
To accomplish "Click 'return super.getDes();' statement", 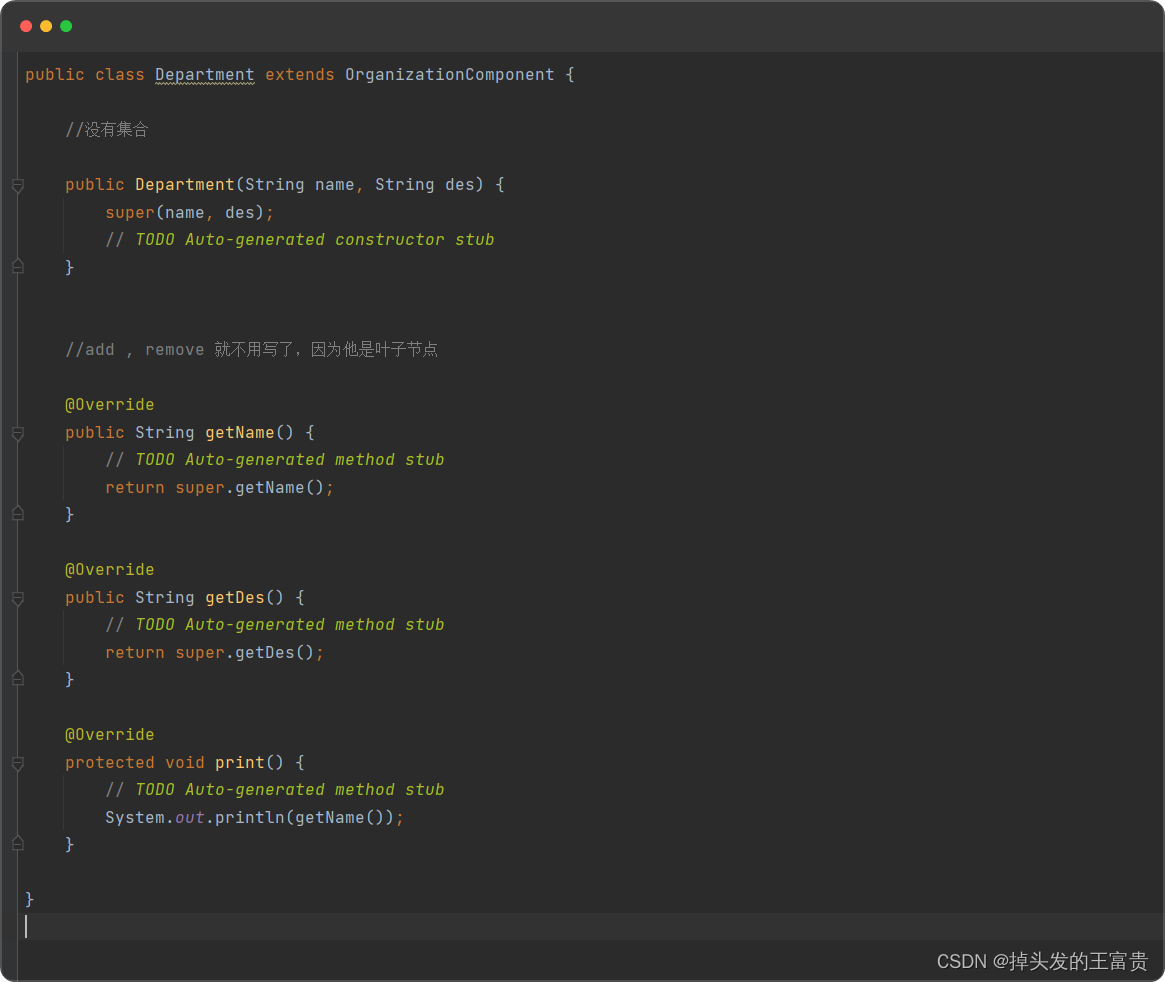I will pyautogui.click(x=214, y=652).
